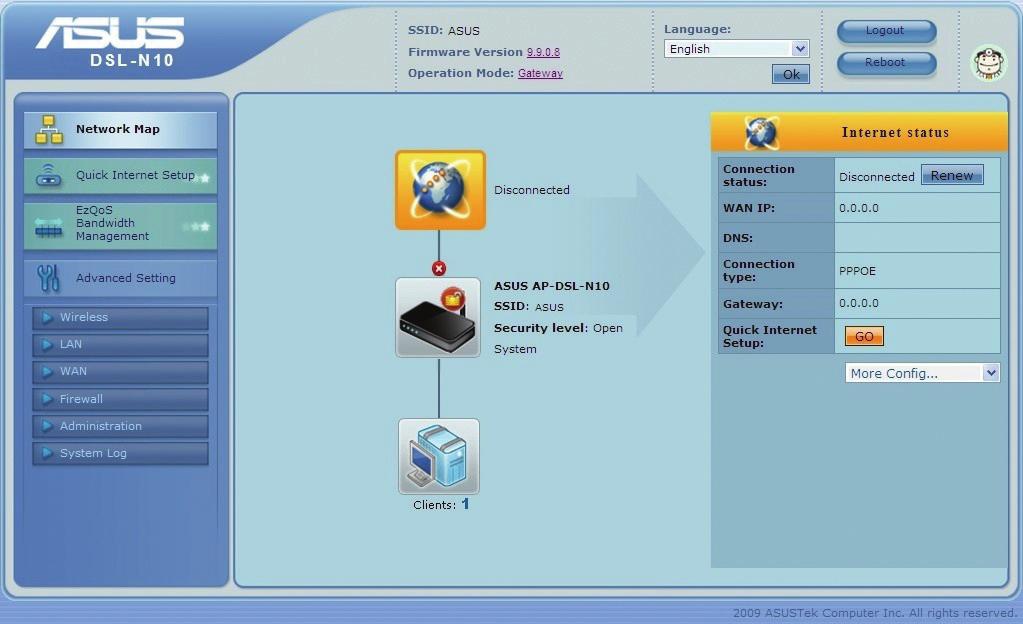The height and width of the screenshot is (624, 1023).
Task: Confirm language with Ok button
Action: (x=791, y=74)
